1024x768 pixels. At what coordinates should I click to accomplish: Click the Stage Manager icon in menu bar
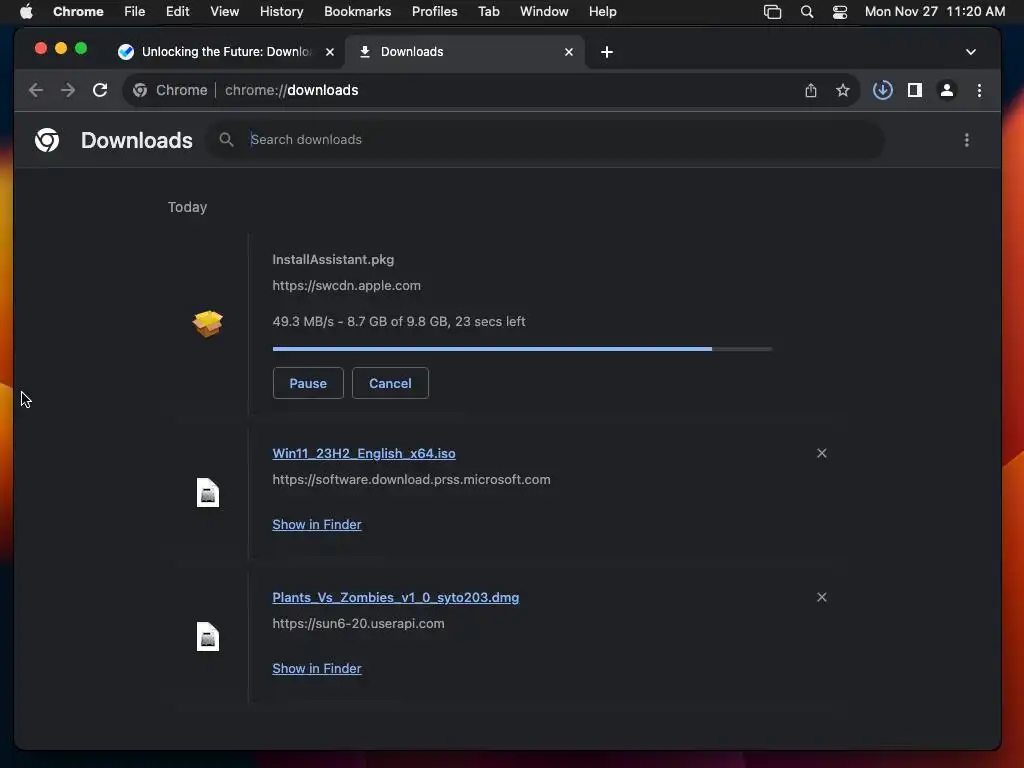coord(773,12)
